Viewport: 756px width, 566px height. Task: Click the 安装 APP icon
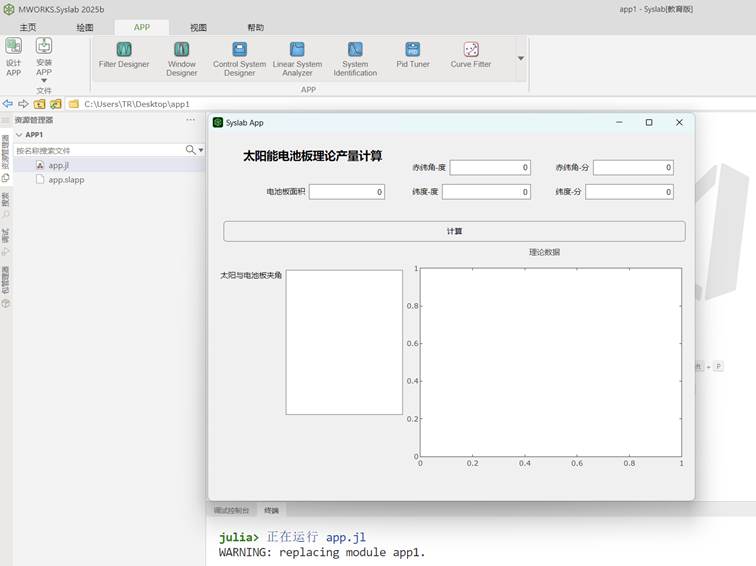click(44, 46)
